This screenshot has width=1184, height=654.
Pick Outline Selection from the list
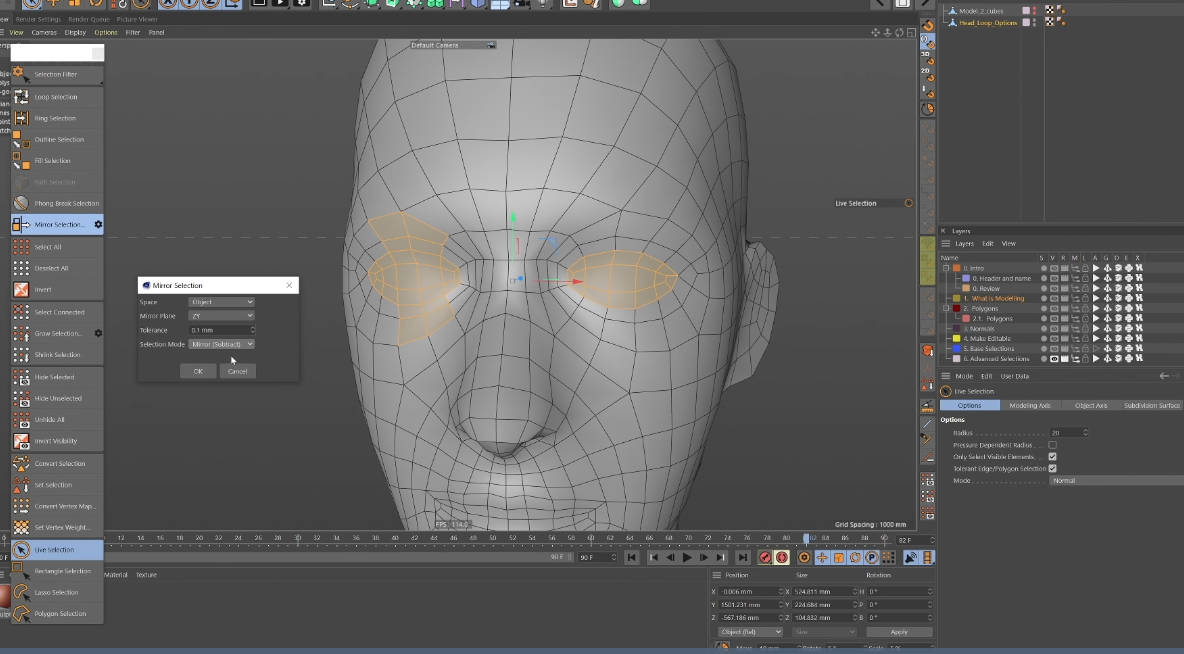57,139
